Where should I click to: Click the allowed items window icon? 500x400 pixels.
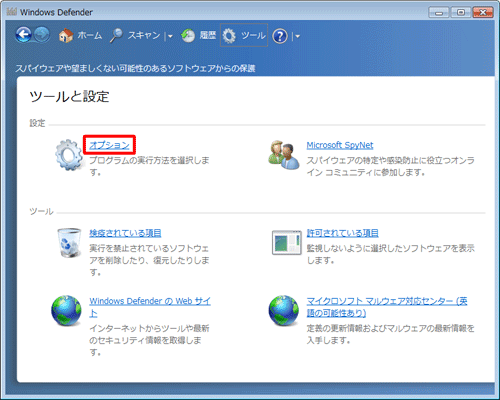287,243
